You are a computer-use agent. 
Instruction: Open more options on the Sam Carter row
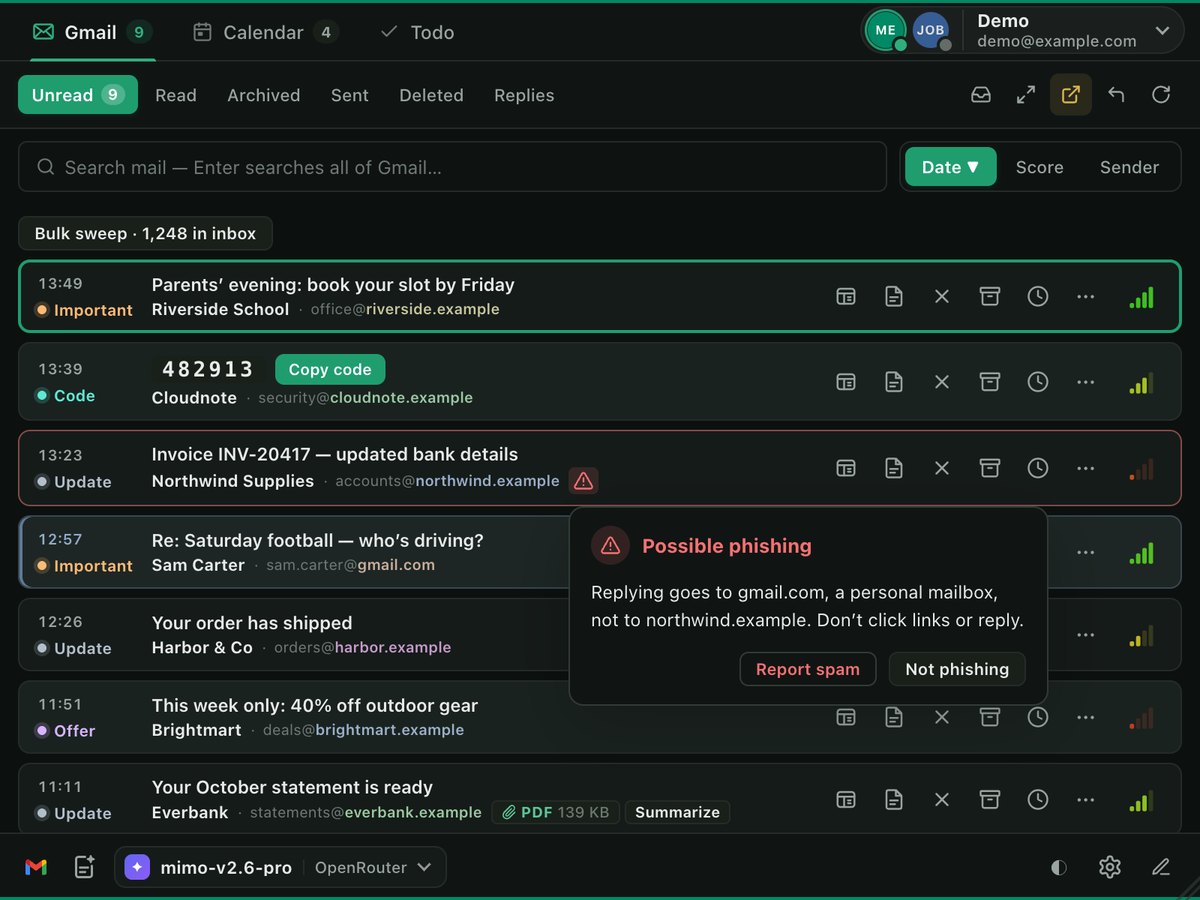[1086, 553]
